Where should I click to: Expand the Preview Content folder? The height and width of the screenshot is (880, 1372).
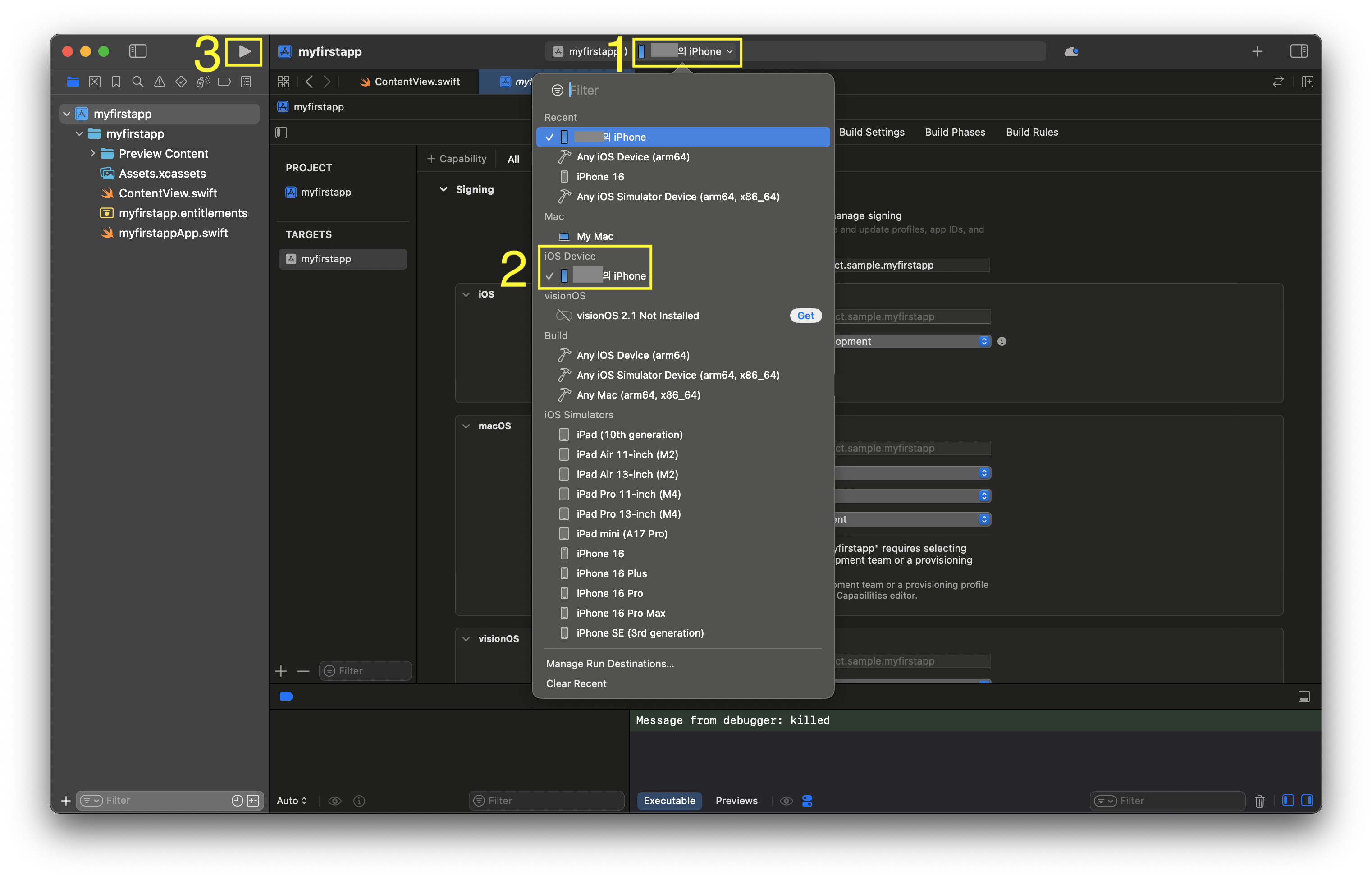tap(92, 153)
